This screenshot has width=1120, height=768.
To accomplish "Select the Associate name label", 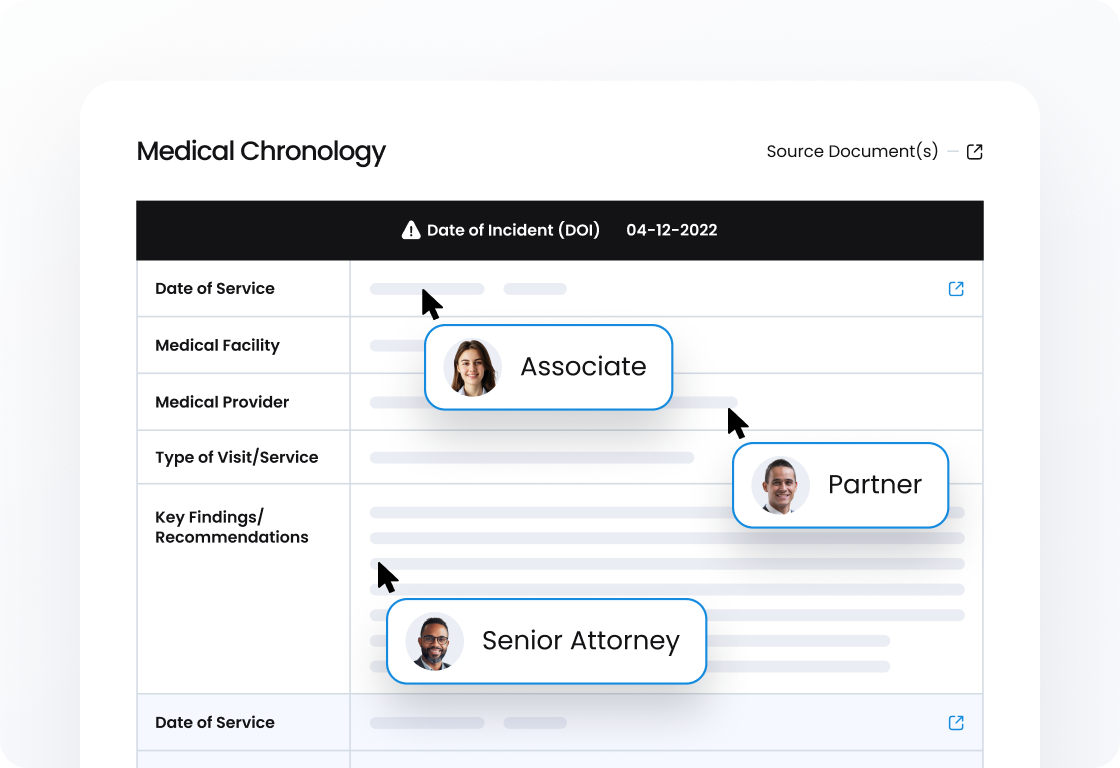I will pos(583,367).
